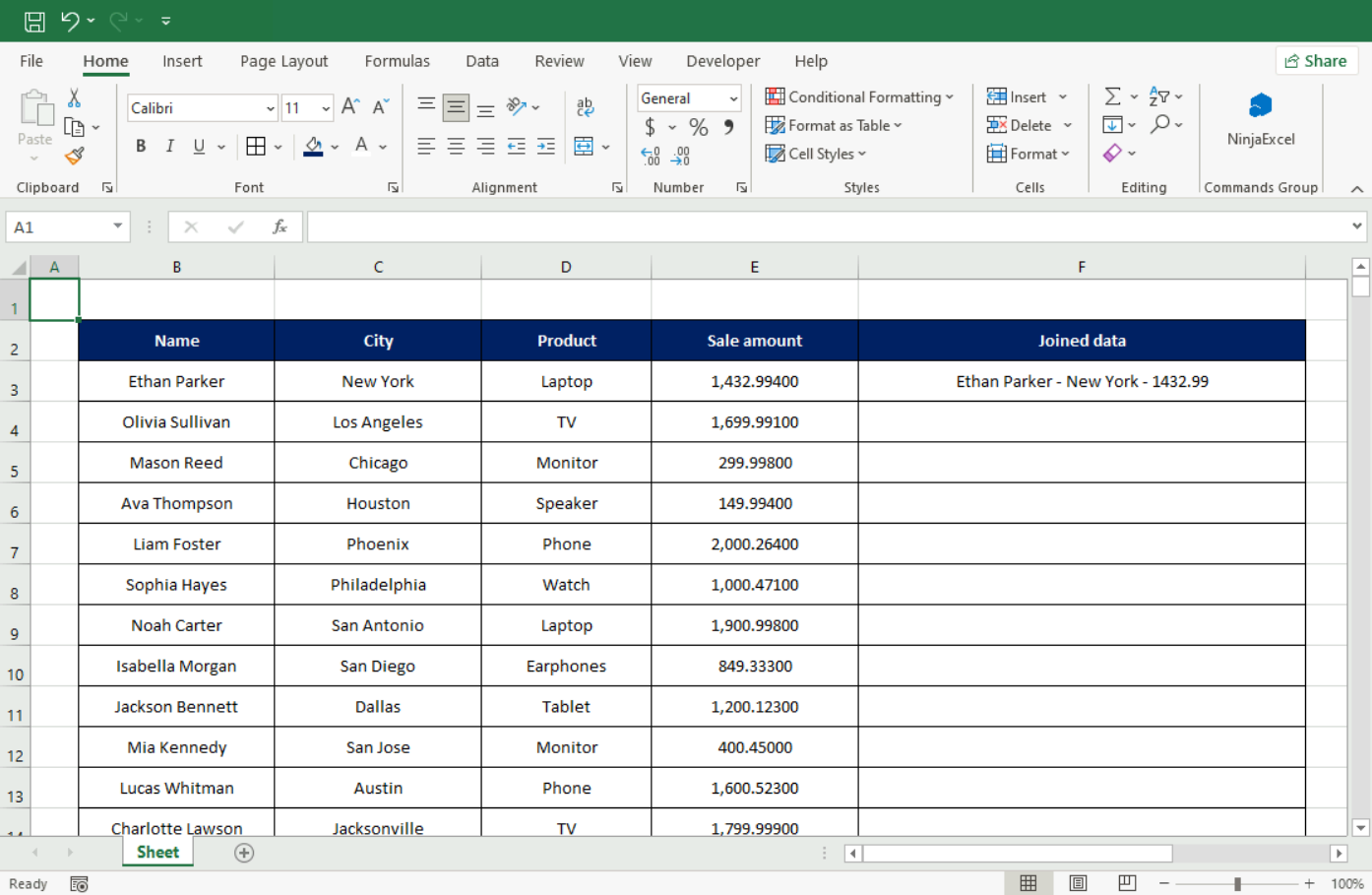The height and width of the screenshot is (895, 1372).
Task: Expand the Borders dropdown arrow
Action: pyautogui.click(x=279, y=147)
